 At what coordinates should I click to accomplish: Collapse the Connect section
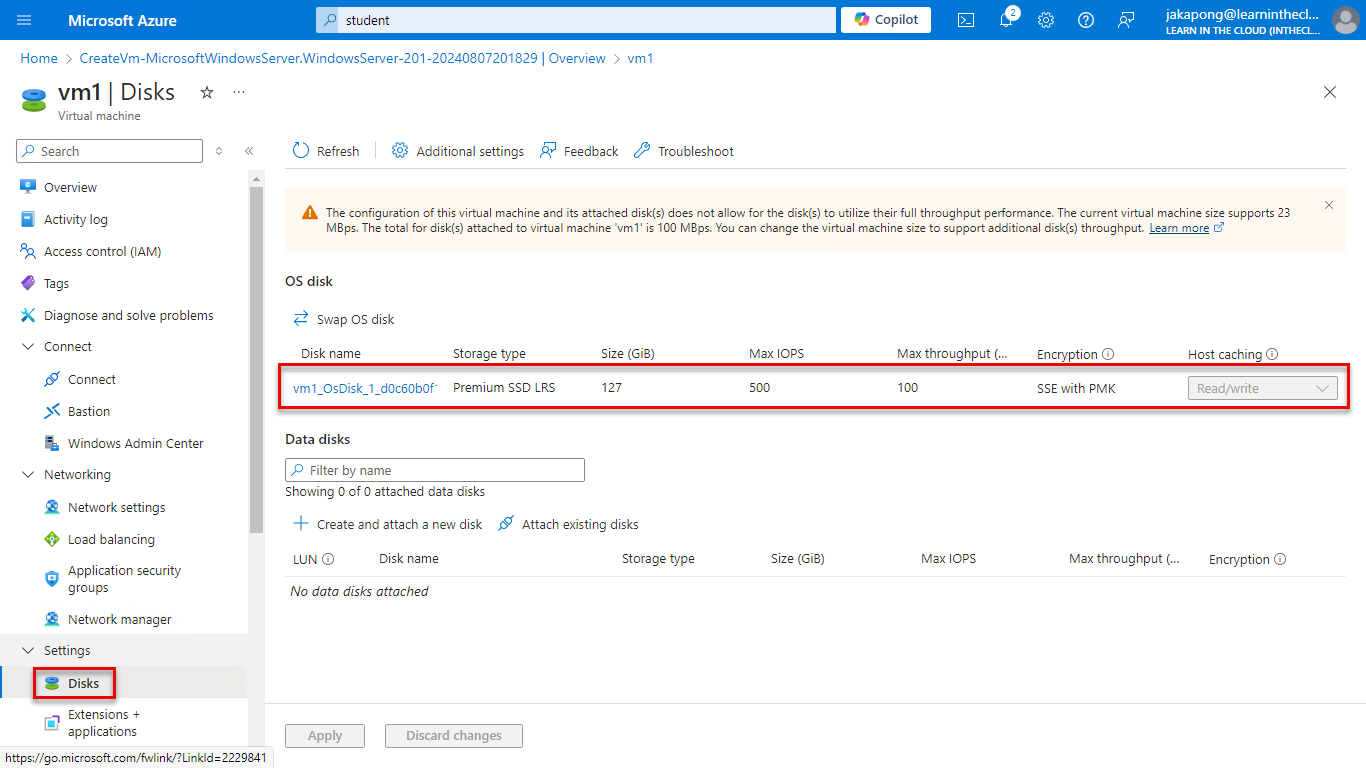click(28, 347)
